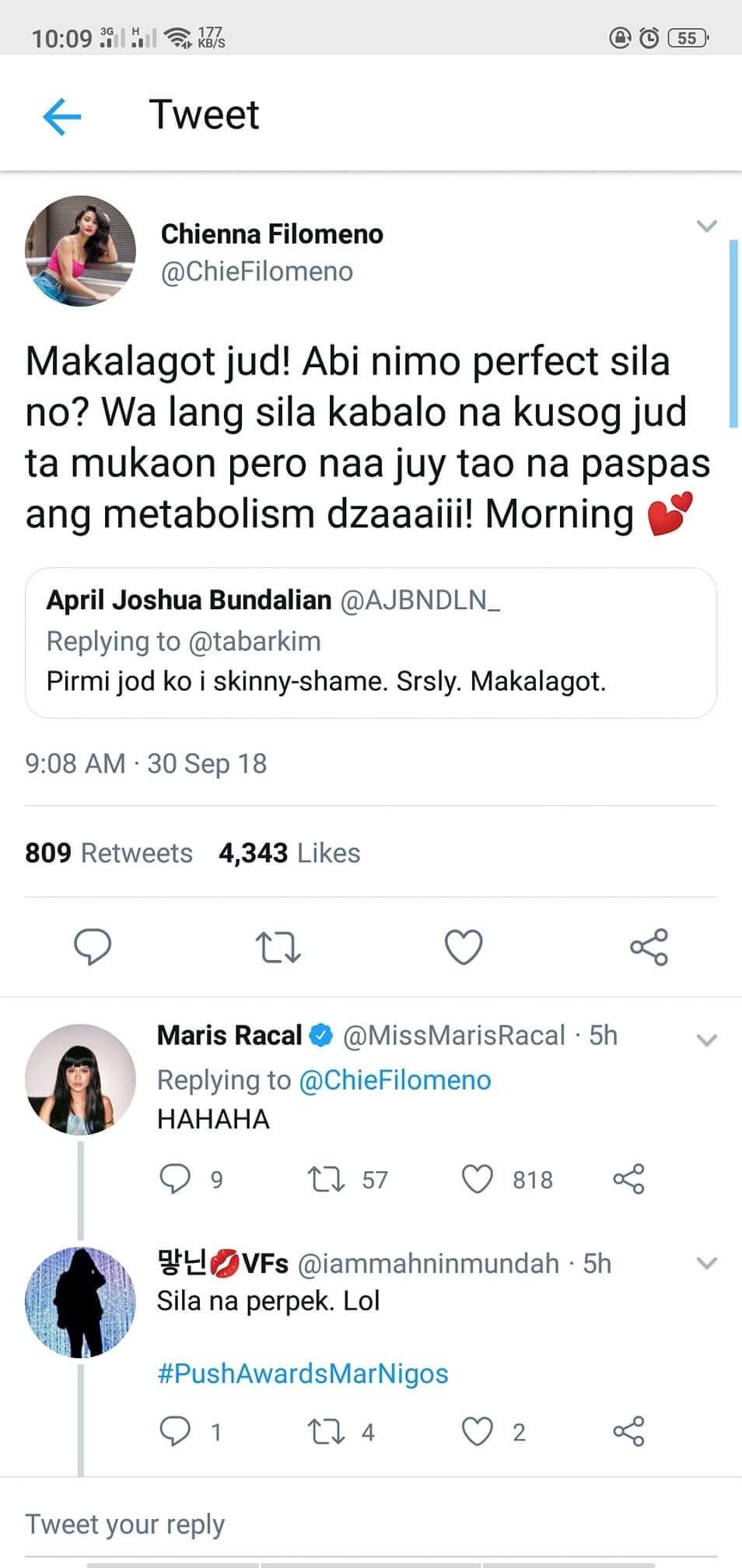Retweet the main tweet by Chienna
Viewport: 742px width, 1568px height.
[278, 948]
